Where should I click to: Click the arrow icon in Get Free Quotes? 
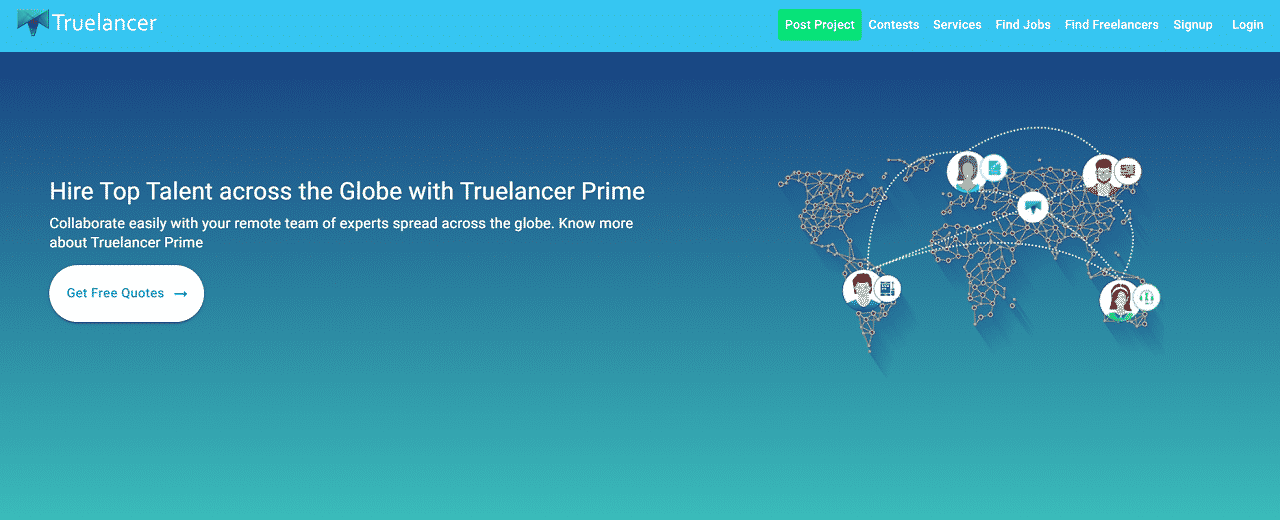pos(181,294)
